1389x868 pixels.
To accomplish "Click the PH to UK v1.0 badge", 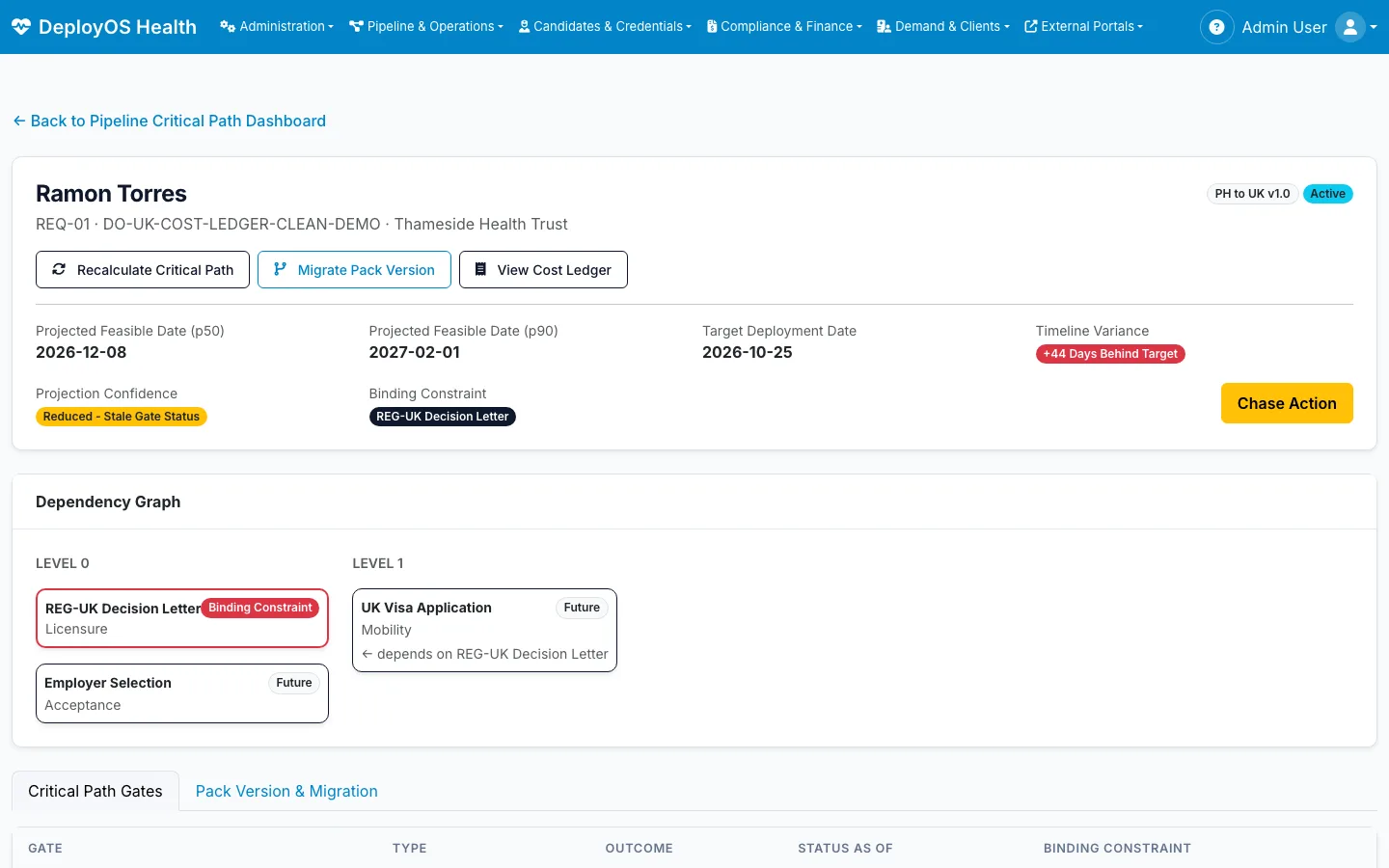I will [x=1252, y=194].
